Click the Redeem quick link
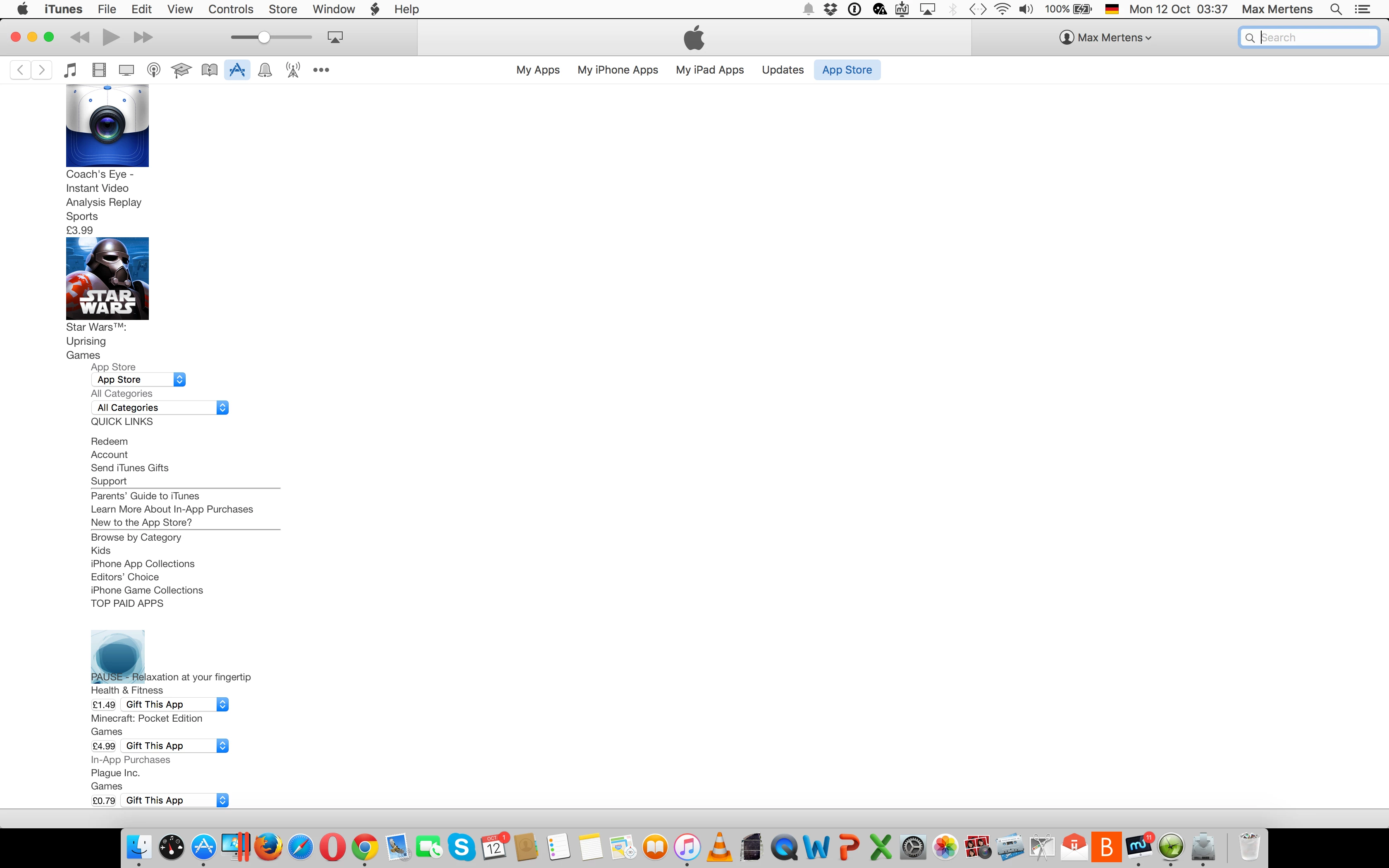Image resolution: width=1389 pixels, height=868 pixels. (109, 441)
